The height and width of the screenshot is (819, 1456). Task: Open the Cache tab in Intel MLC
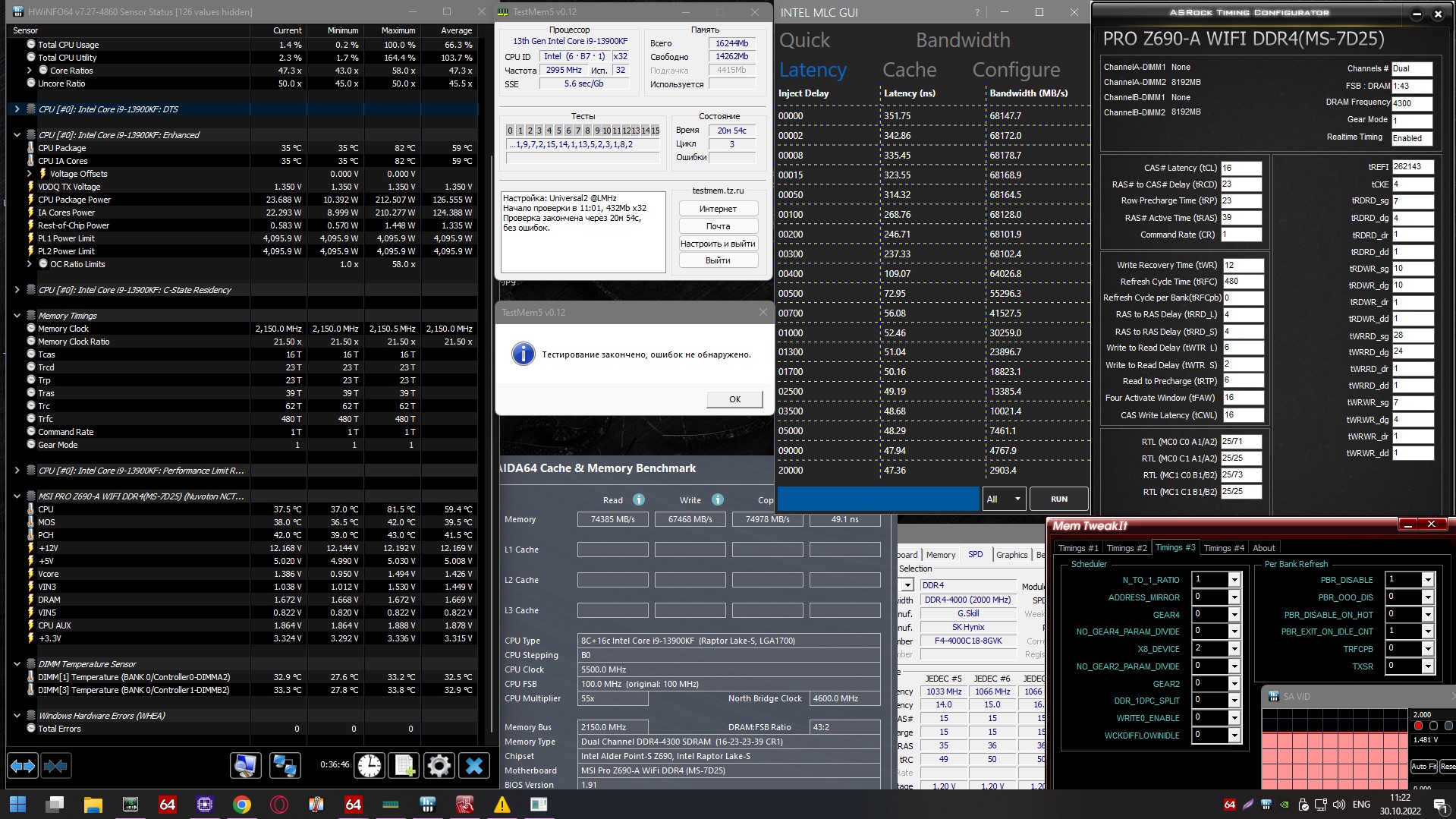(x=910, y=70)
